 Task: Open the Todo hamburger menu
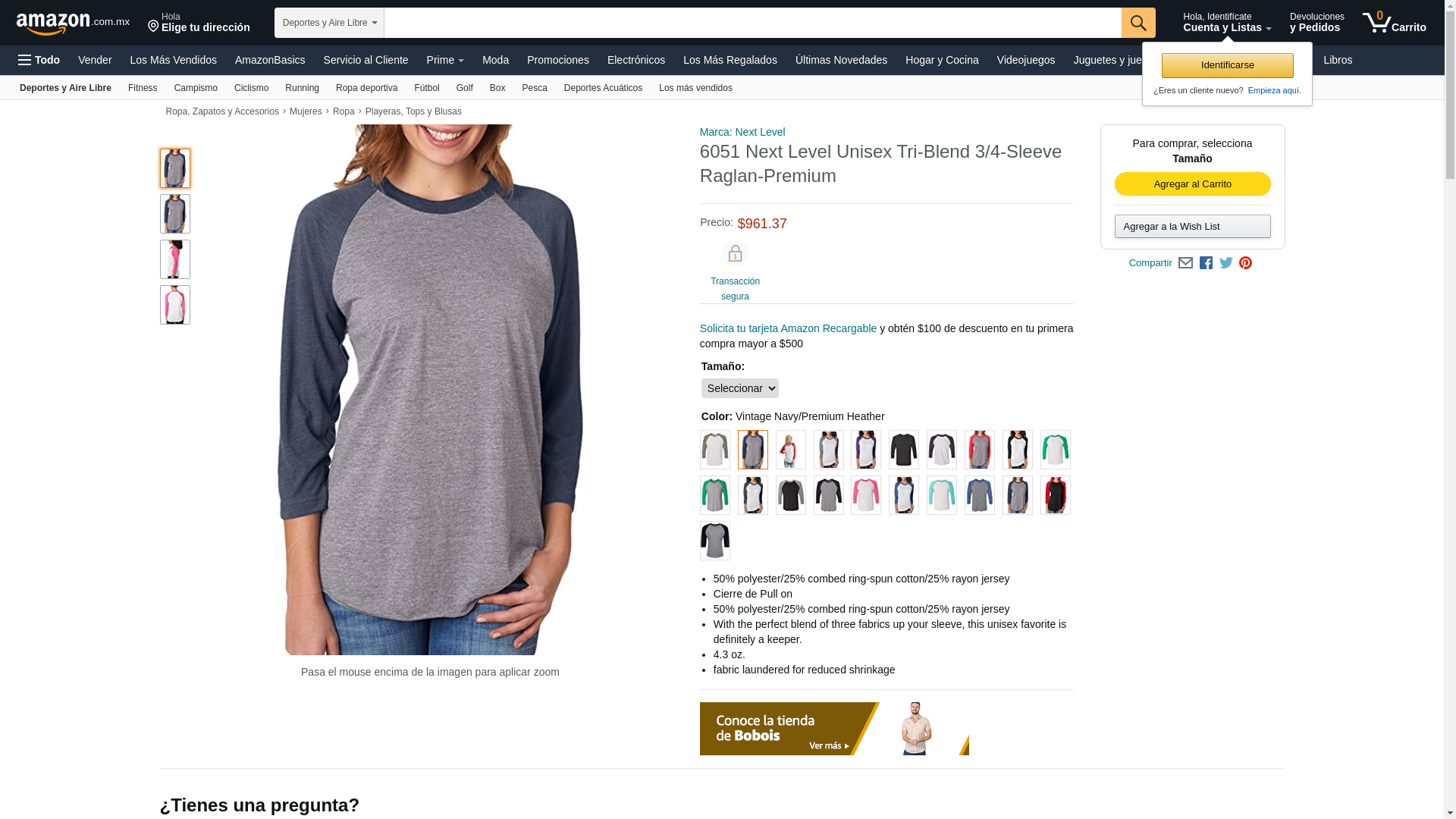(x=39, y=60)
